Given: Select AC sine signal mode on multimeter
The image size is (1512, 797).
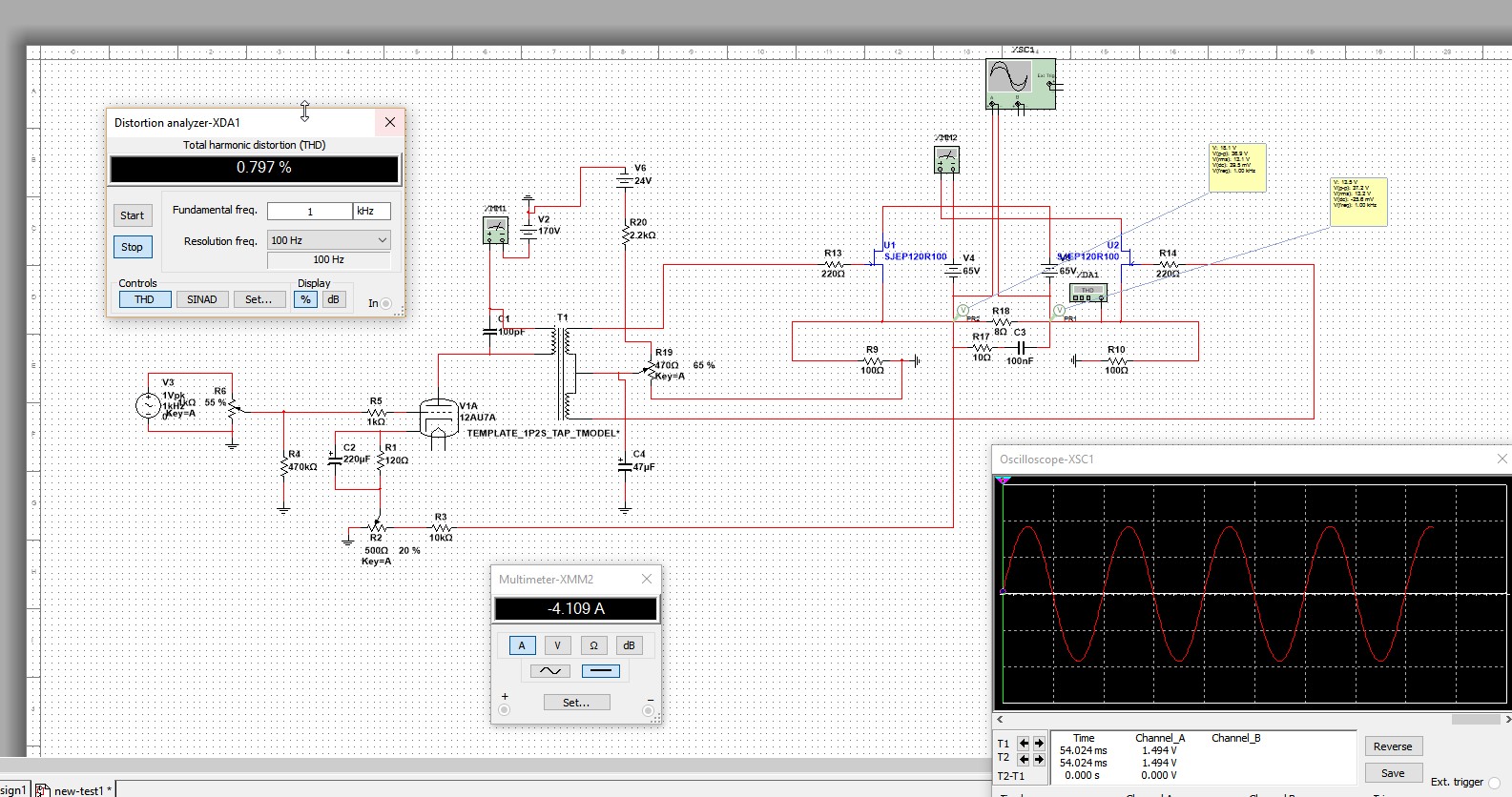Looking at the screenshot, I should point(550,671).
